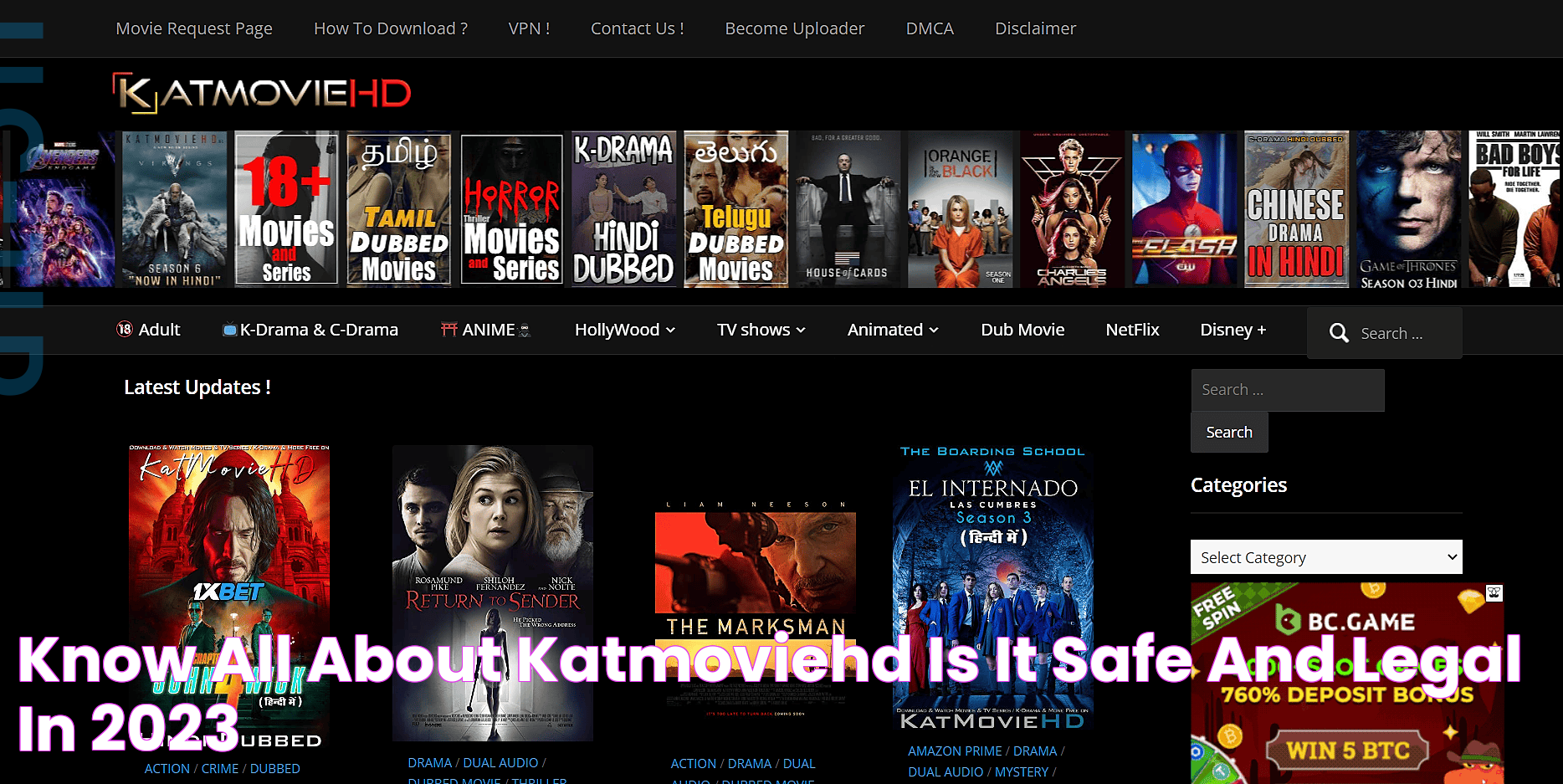Open Telugu Dubbed Movies banner
Screen dimensions: 1563x784
coord(735,209)
